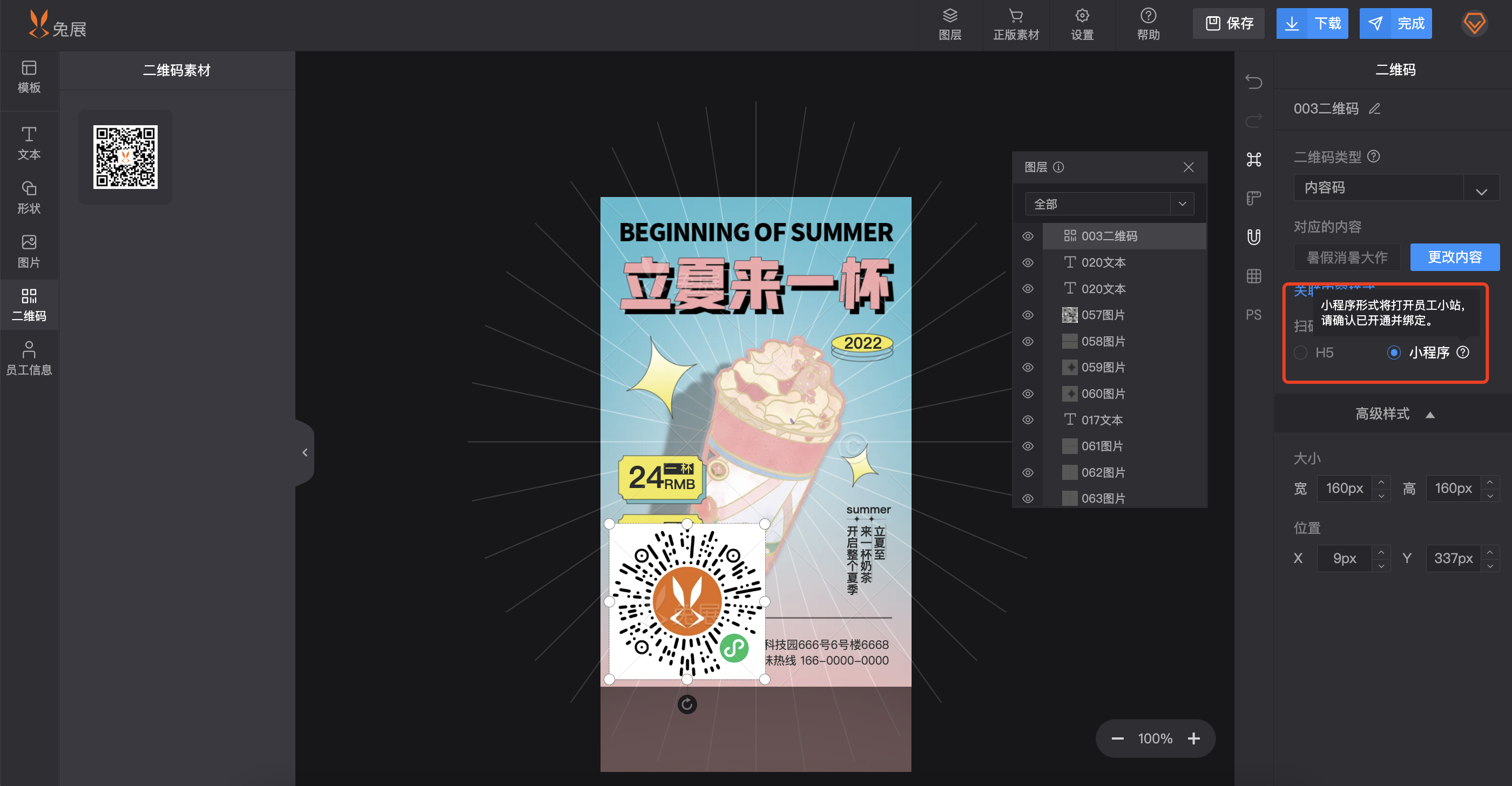1512x786 pixels.
Task: Toggle visibility of 017文本 layer
Action: coord(1028,420)
